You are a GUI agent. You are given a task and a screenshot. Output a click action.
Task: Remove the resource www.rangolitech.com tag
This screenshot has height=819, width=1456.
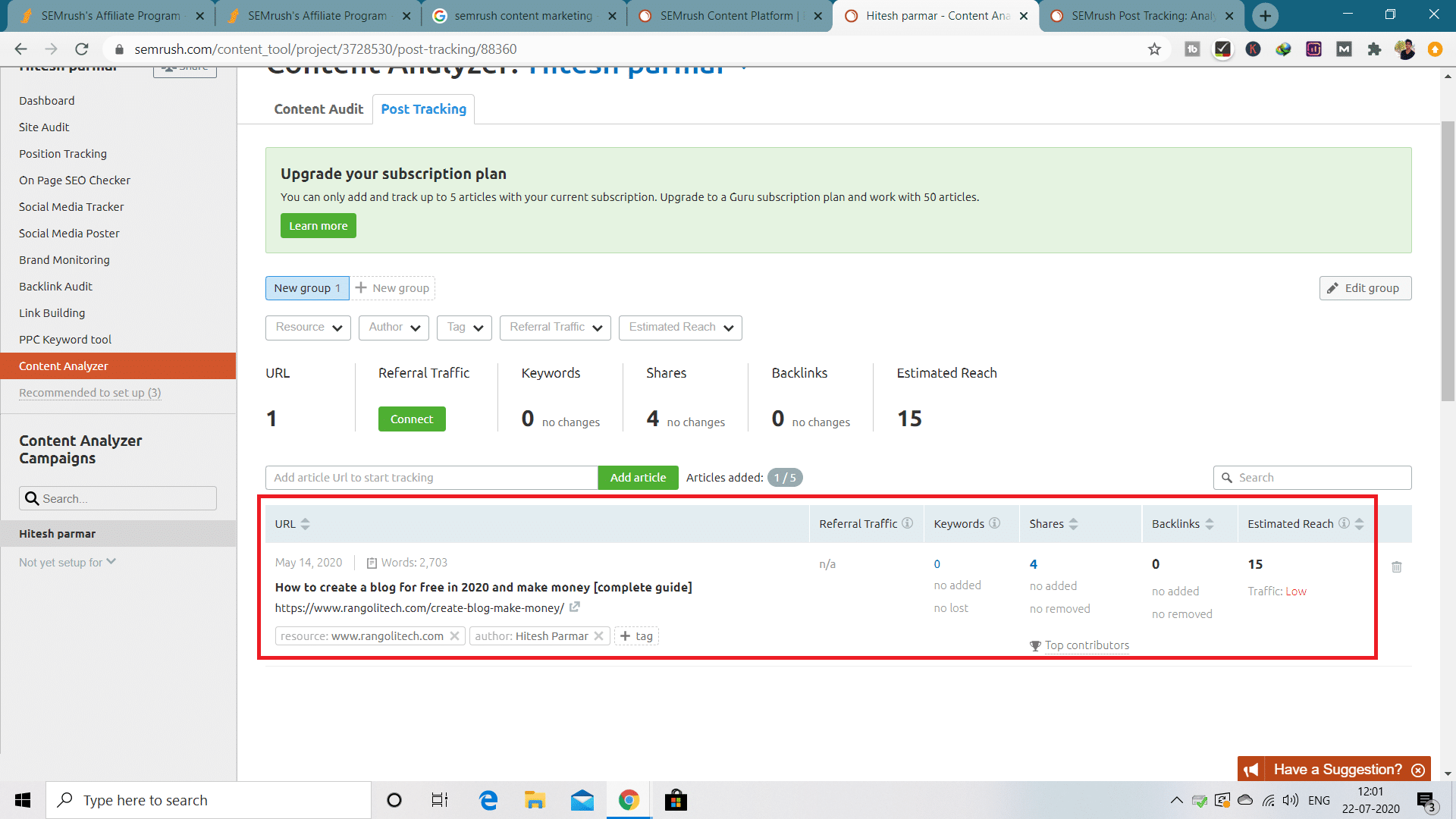pyautogui.click(x=454, y=635)
